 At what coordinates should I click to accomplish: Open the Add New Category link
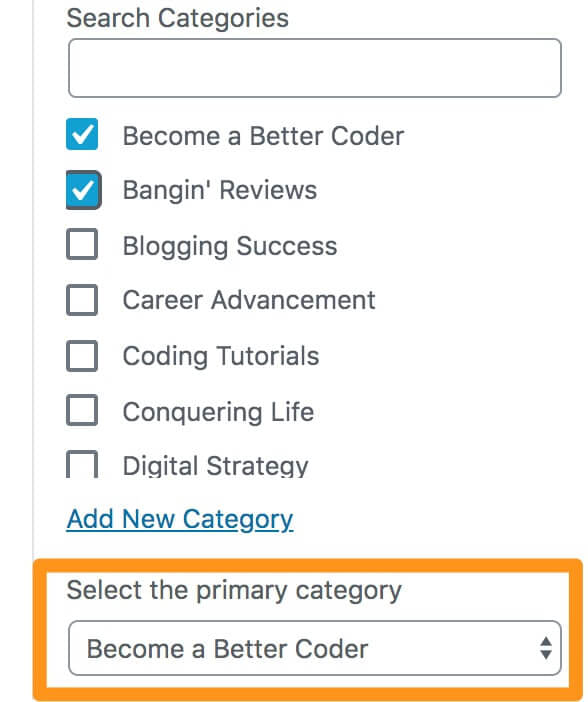click(x=180, y=520)
